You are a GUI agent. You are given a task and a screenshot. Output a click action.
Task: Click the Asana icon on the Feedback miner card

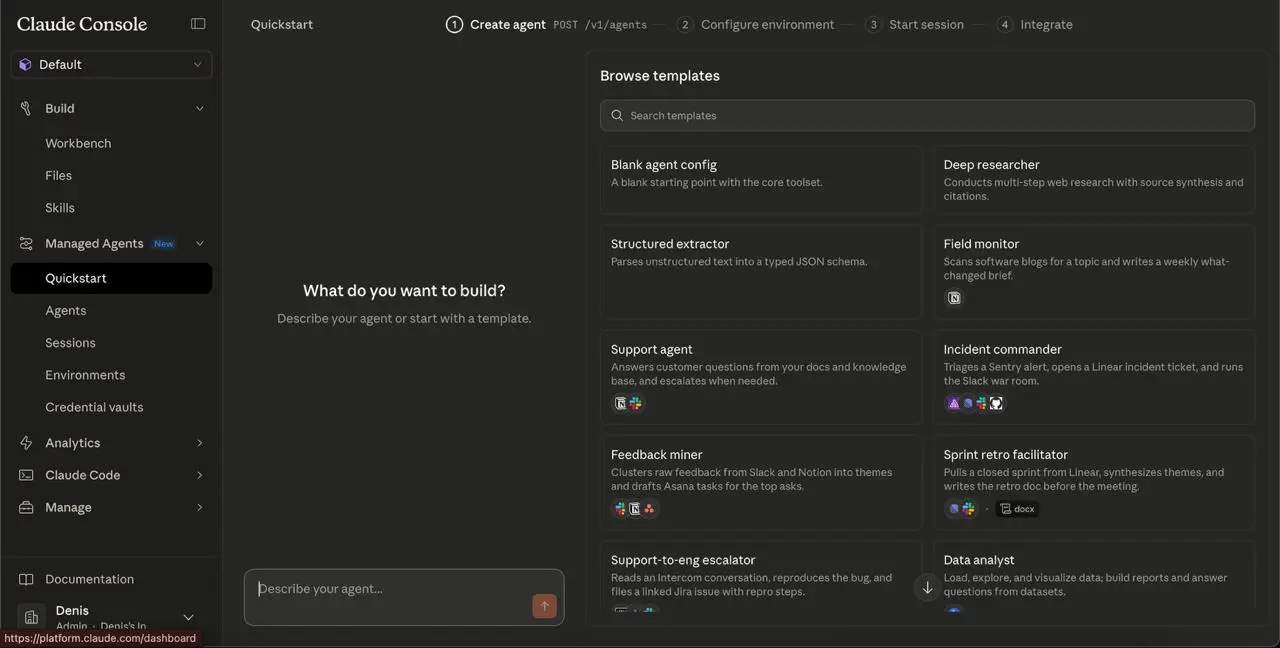pyautogui.click(x=649, y=509)
